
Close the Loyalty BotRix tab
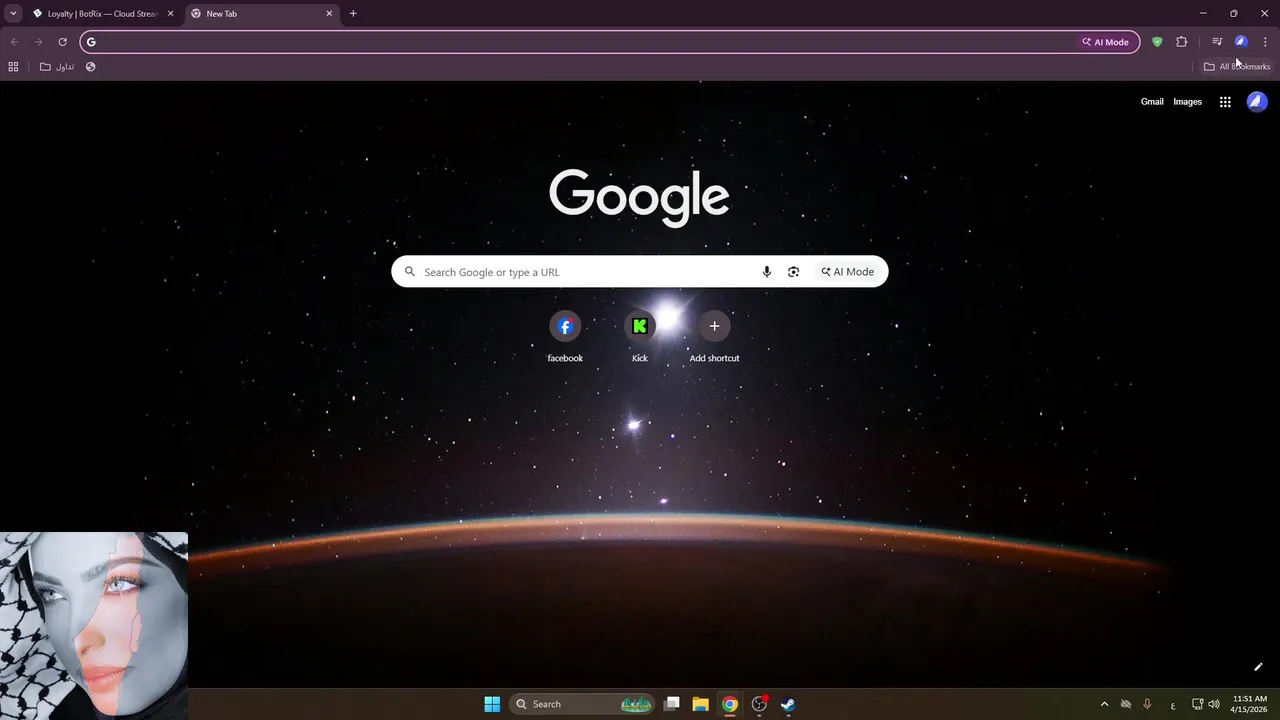click(170, 14)
